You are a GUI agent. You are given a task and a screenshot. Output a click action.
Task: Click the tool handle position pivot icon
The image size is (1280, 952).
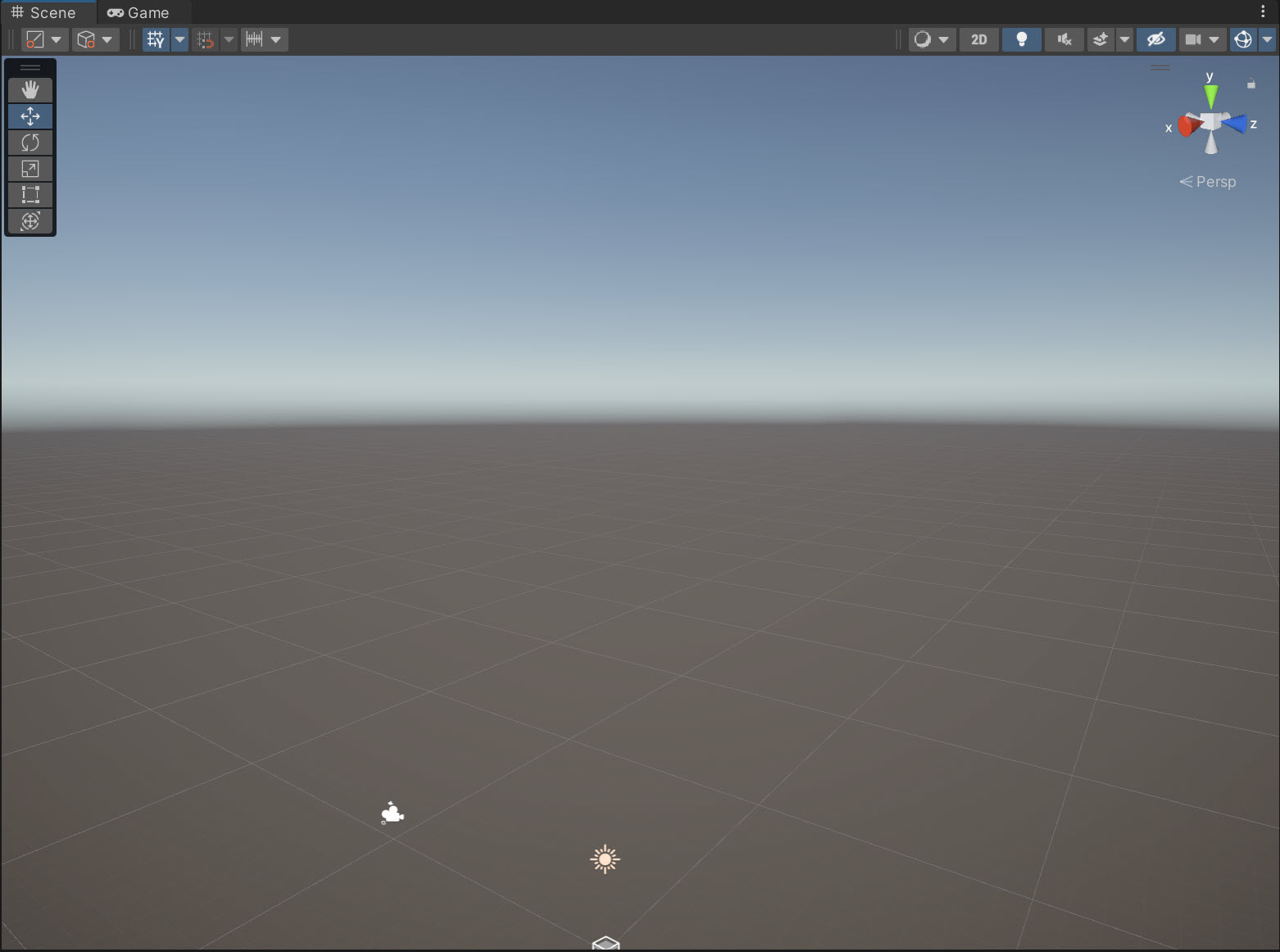[34, 39]
